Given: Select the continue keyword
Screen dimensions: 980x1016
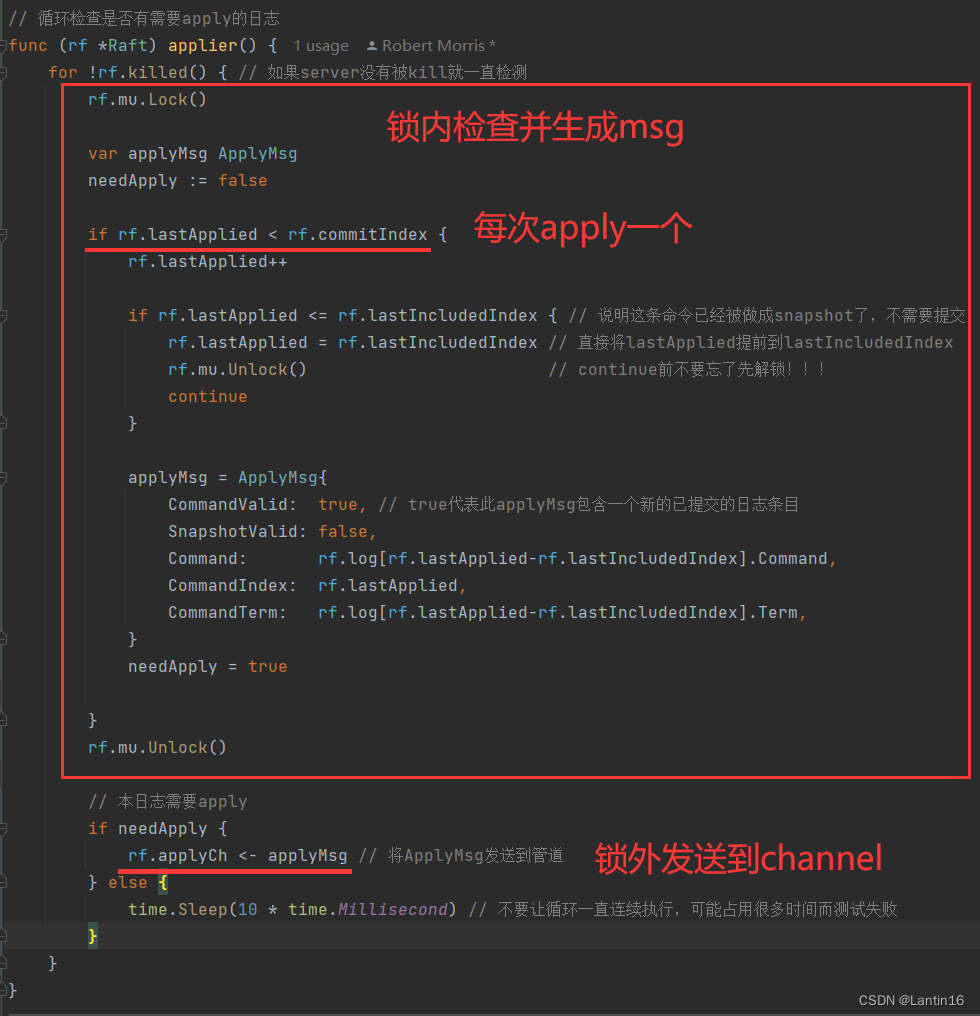Looking at the screenshot, I should coord(207,396).
